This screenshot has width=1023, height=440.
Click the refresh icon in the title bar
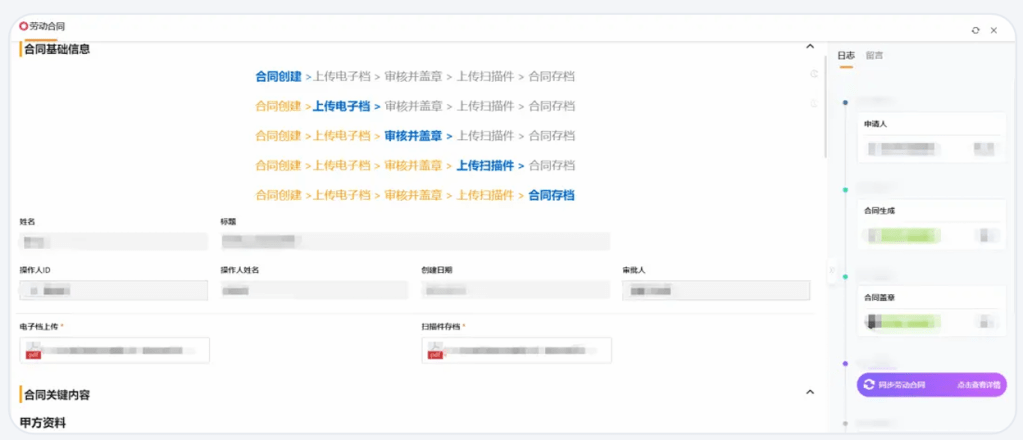click(975, 30)
